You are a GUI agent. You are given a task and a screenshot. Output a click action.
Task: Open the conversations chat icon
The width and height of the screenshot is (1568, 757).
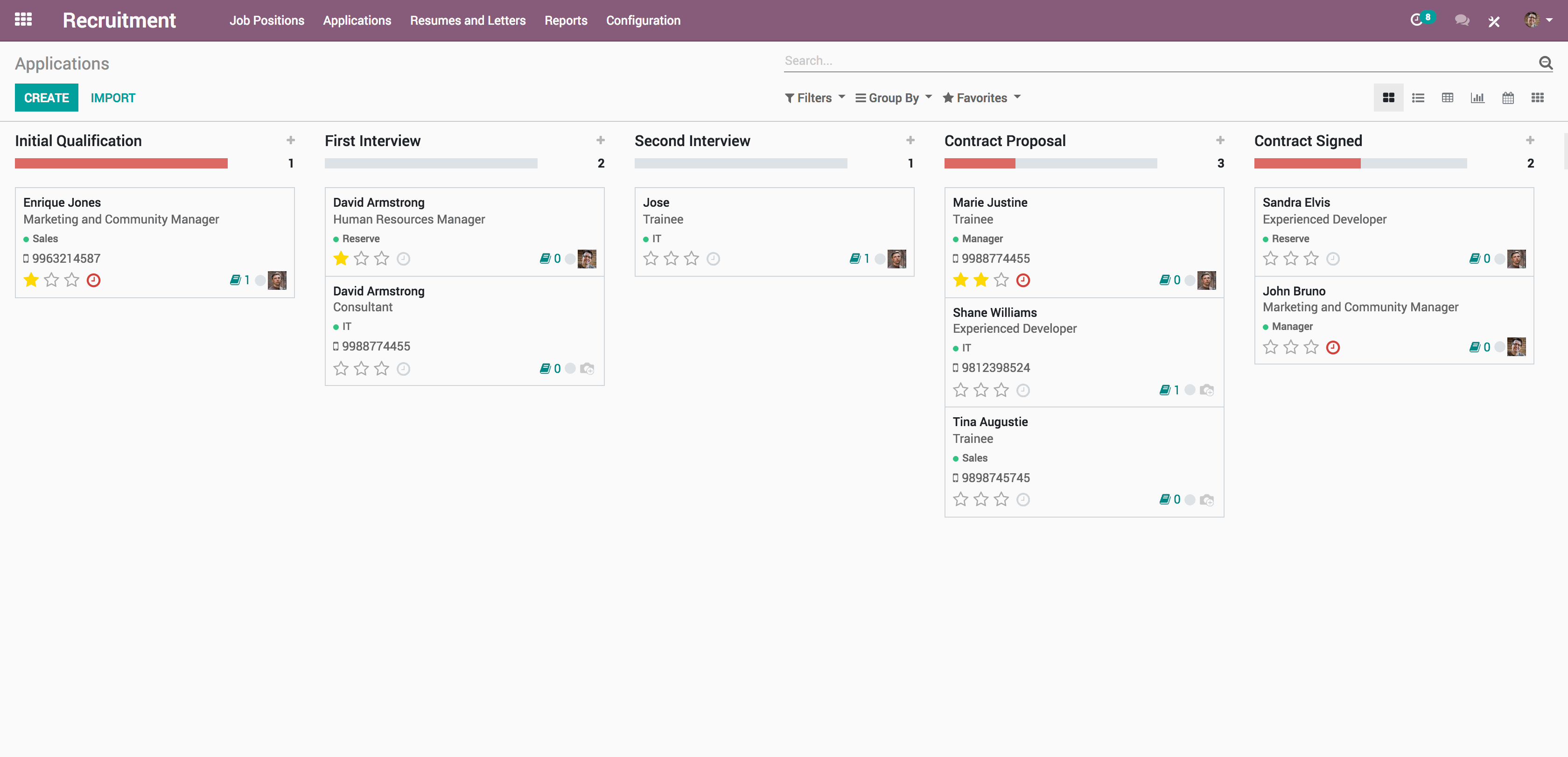pos(1462,21)
